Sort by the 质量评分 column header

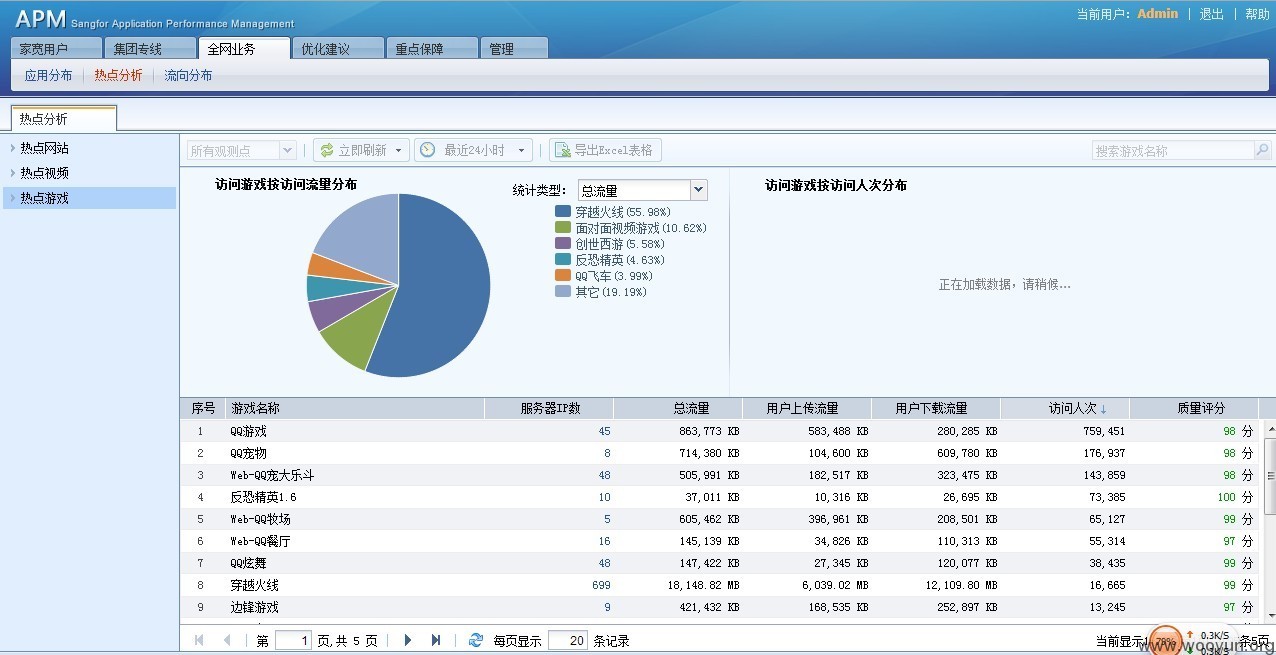(x=1194, y=408)
